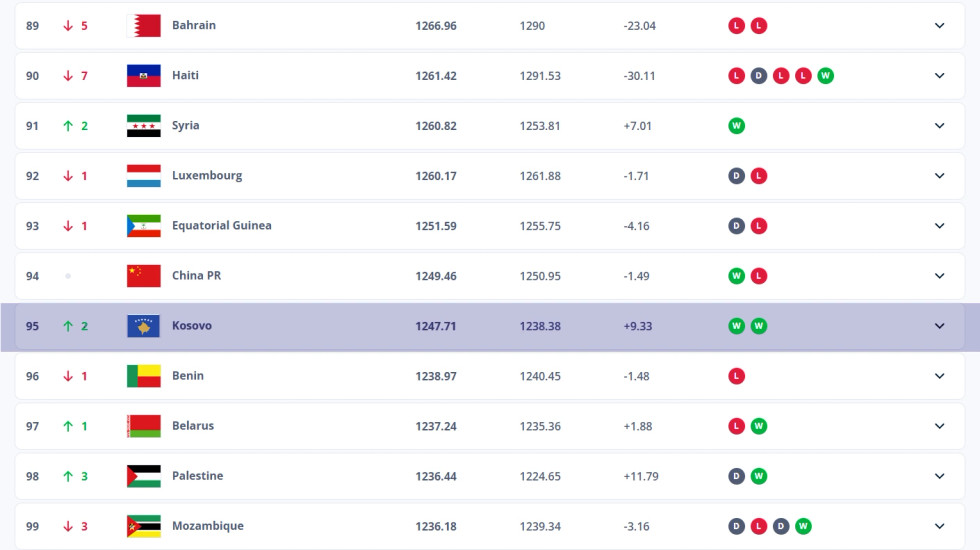Expand the Bahrain row details

tap(939, 26)
